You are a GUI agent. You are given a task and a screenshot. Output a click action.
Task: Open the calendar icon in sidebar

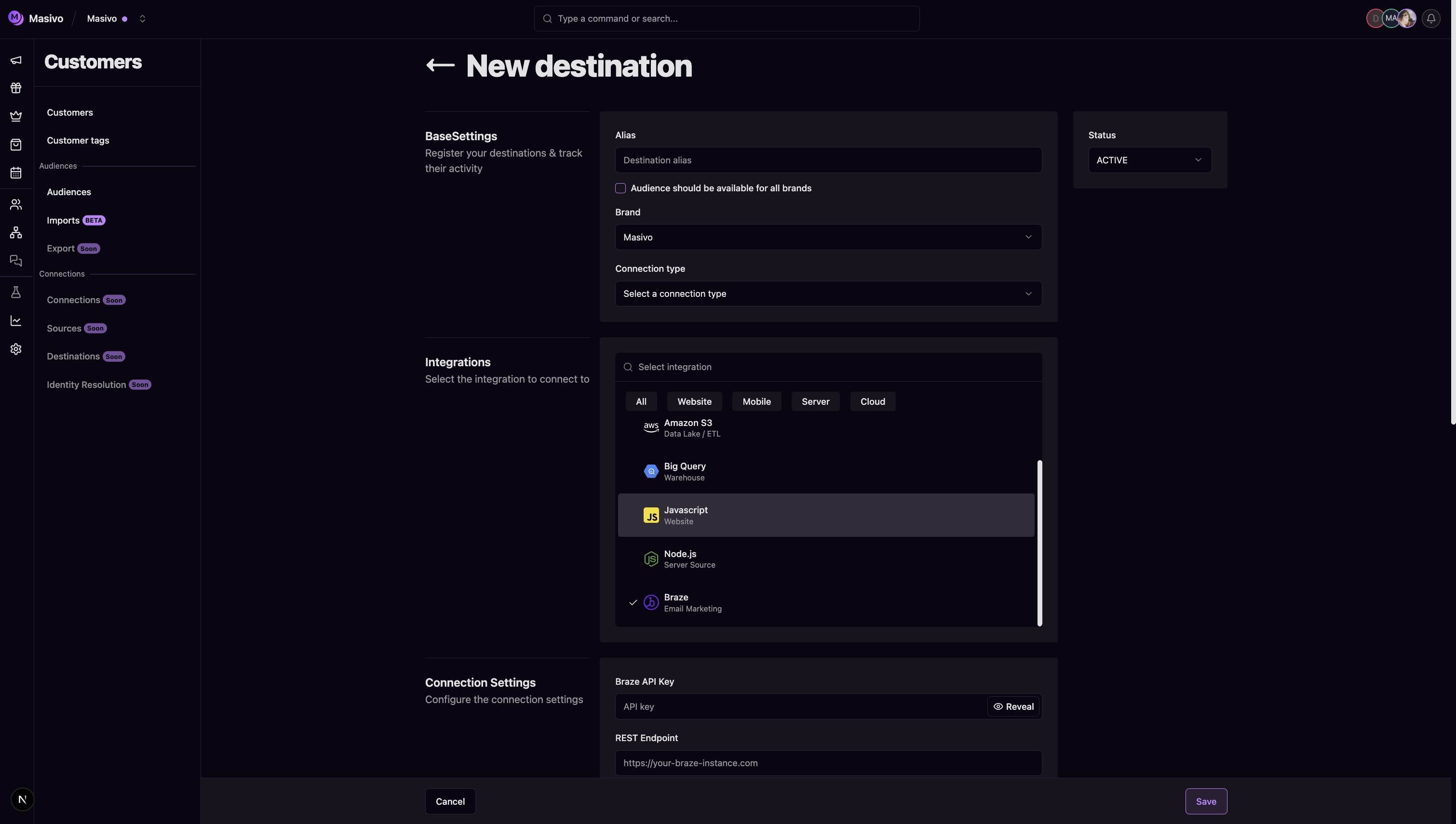[16, 173]
